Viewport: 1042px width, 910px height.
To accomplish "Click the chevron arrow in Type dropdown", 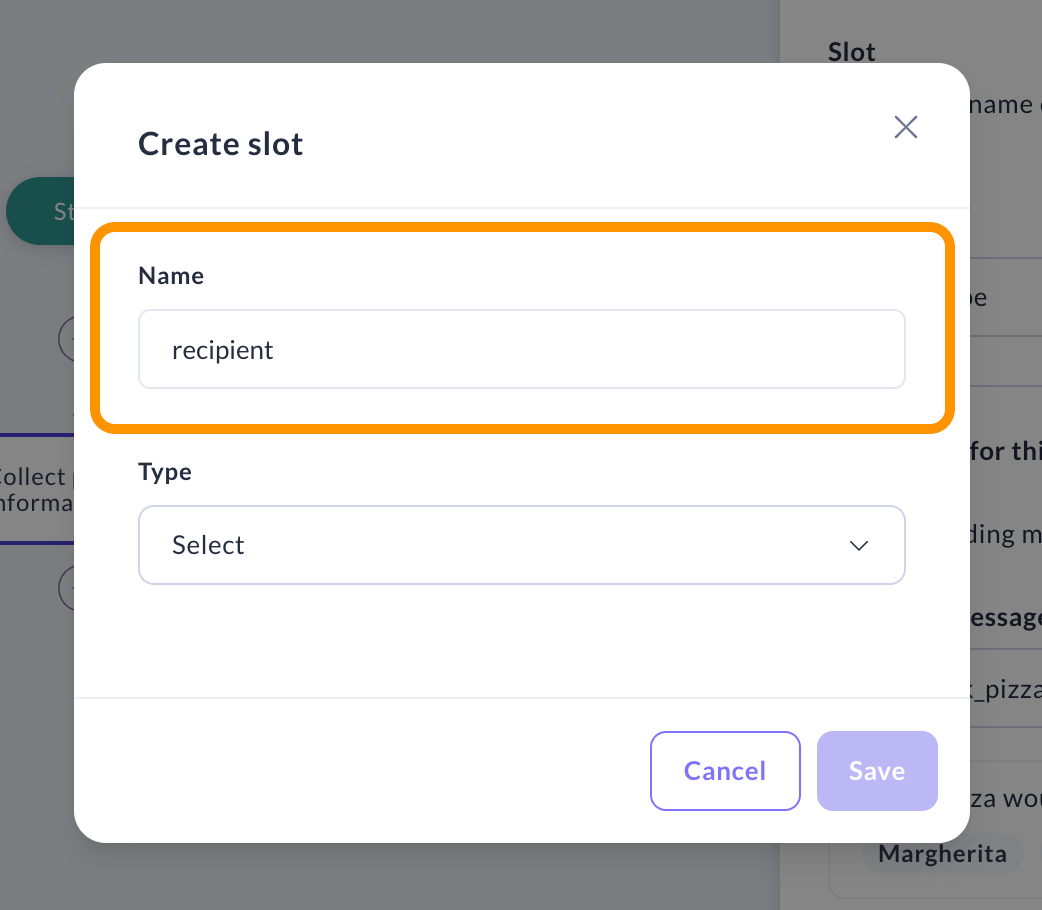I will [858, 545].
